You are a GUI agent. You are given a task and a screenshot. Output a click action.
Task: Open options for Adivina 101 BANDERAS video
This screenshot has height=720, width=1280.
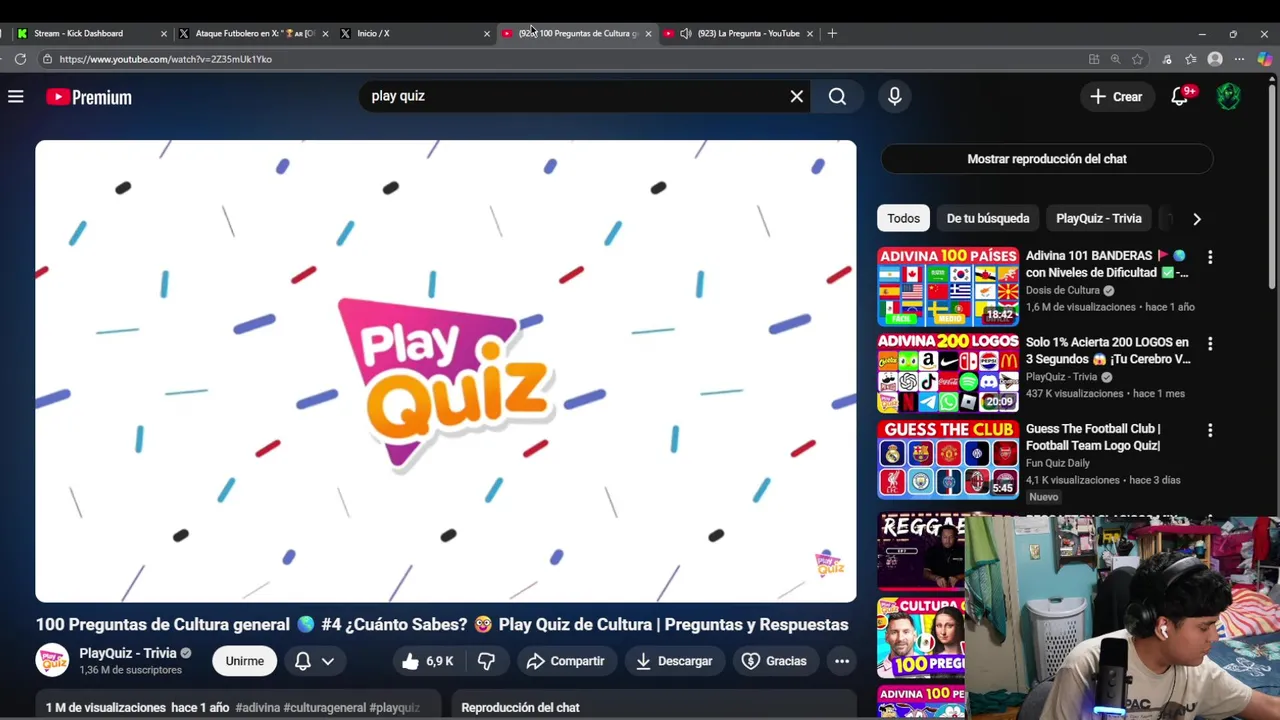1210,257
